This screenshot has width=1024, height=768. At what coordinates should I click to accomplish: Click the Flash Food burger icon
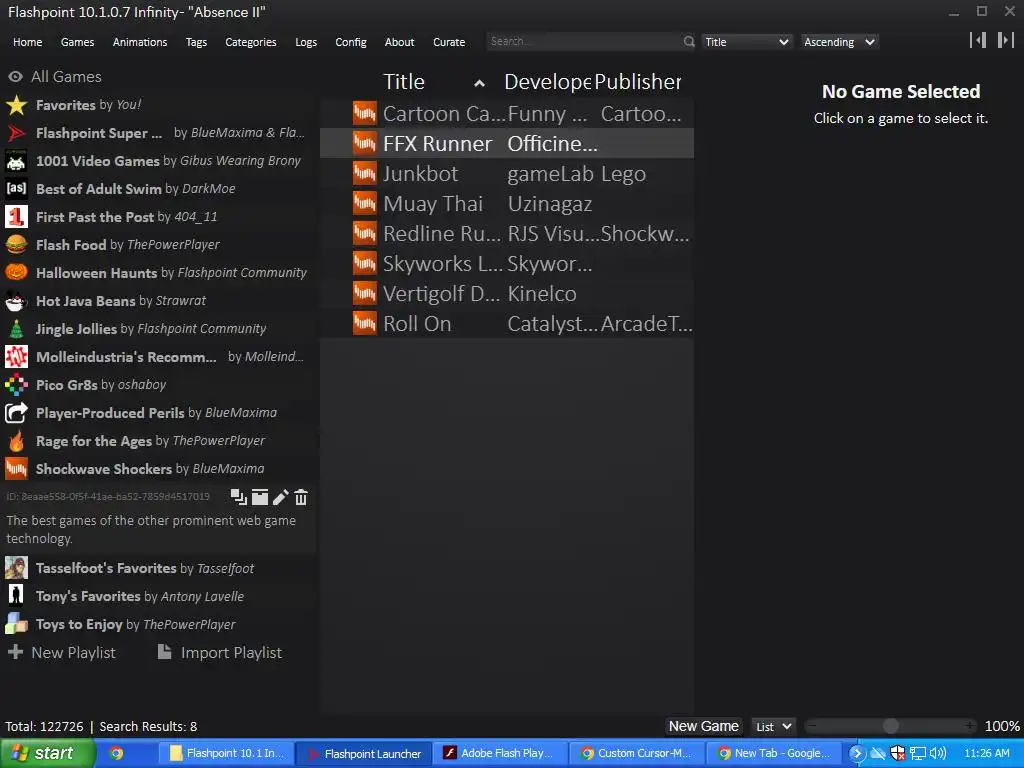tap(16, 245)
